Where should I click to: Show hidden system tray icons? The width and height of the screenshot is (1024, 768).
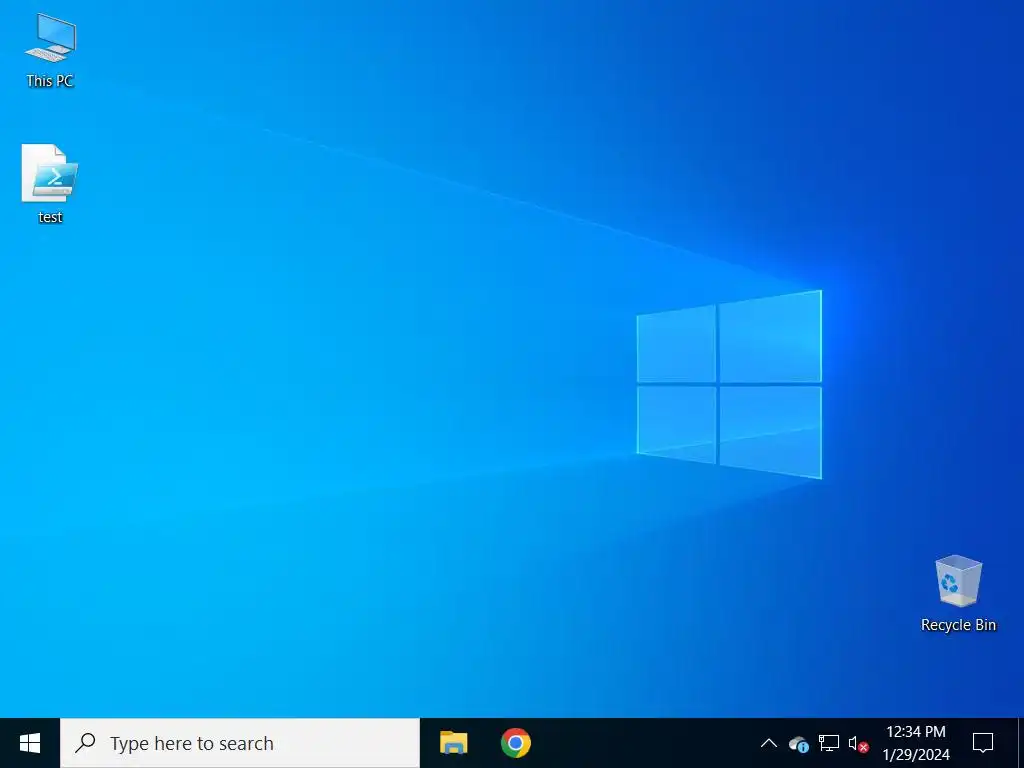(769, 743)
